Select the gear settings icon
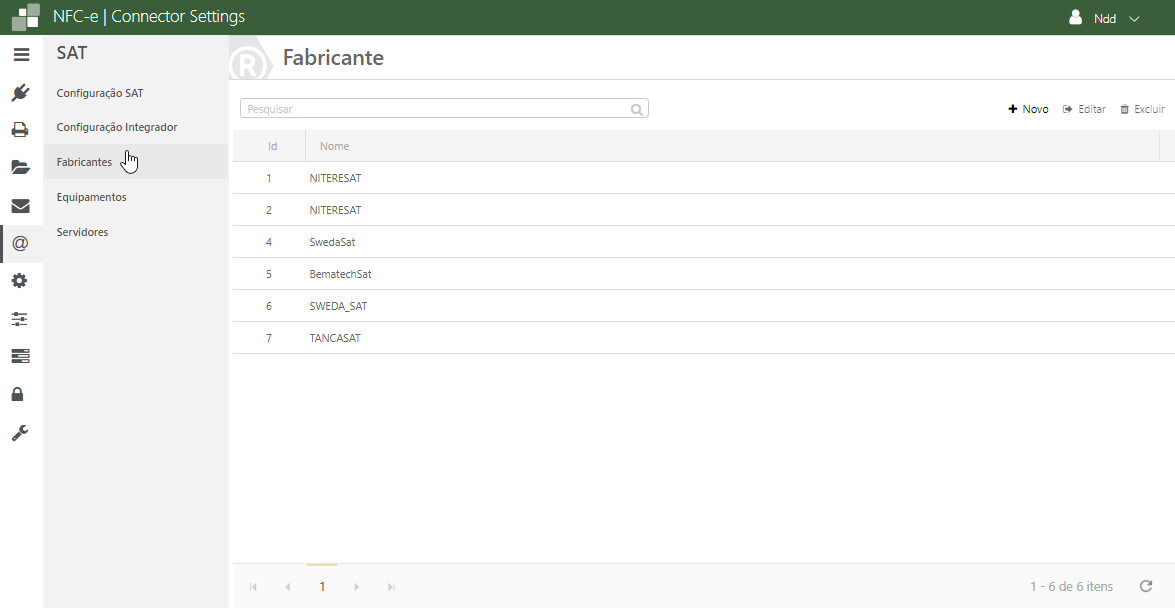This screenshot has width=1175, height=608. tap(20, 281)
